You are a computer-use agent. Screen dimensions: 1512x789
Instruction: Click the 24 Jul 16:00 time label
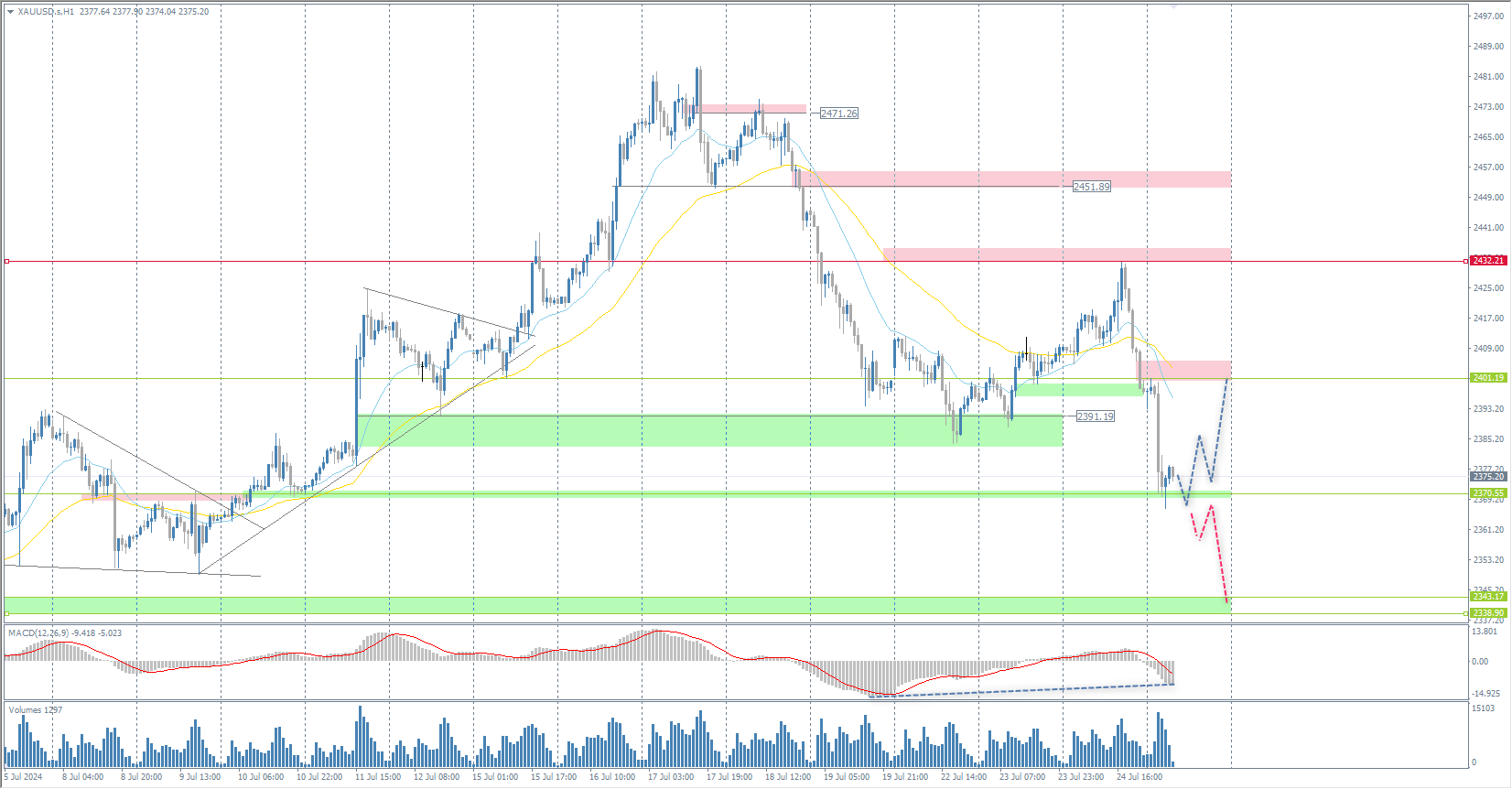(x=1139, y=777)
